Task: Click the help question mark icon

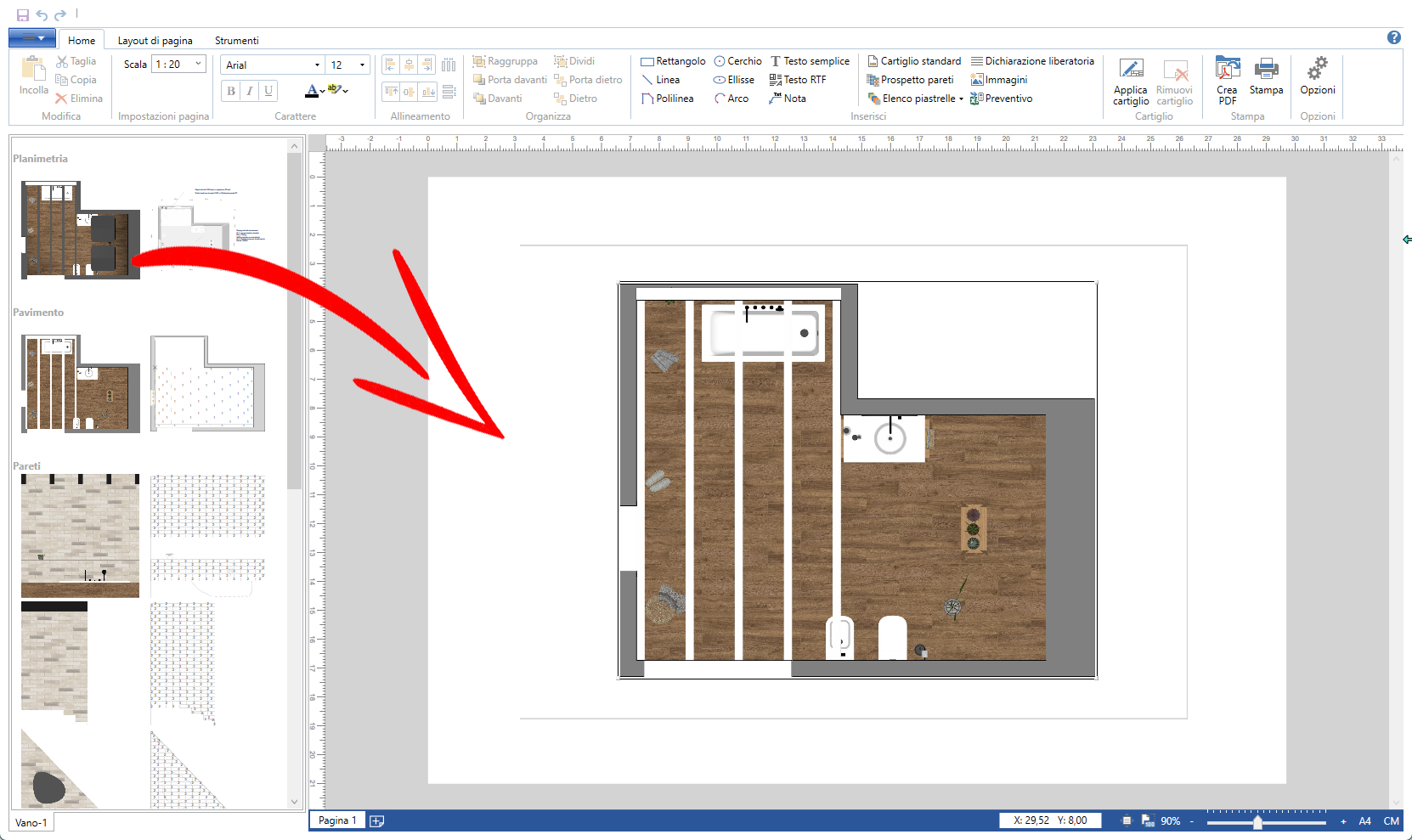Action: tap(1394, 37)
